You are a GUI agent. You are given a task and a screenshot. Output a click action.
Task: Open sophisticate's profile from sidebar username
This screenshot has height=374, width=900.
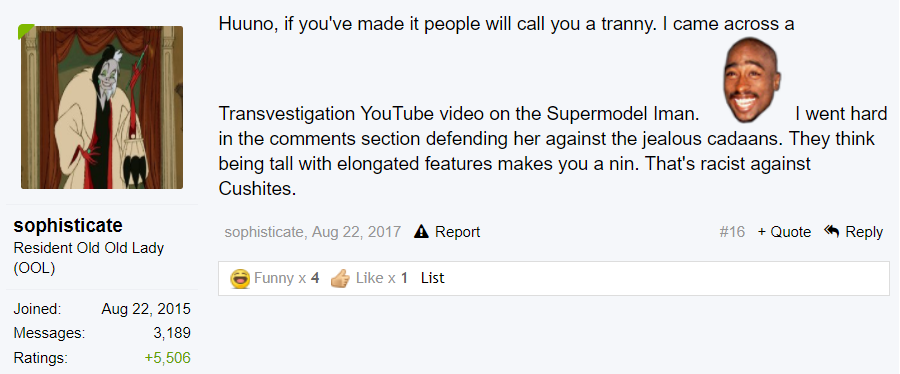pyautogui.click(x=68, y=225)
